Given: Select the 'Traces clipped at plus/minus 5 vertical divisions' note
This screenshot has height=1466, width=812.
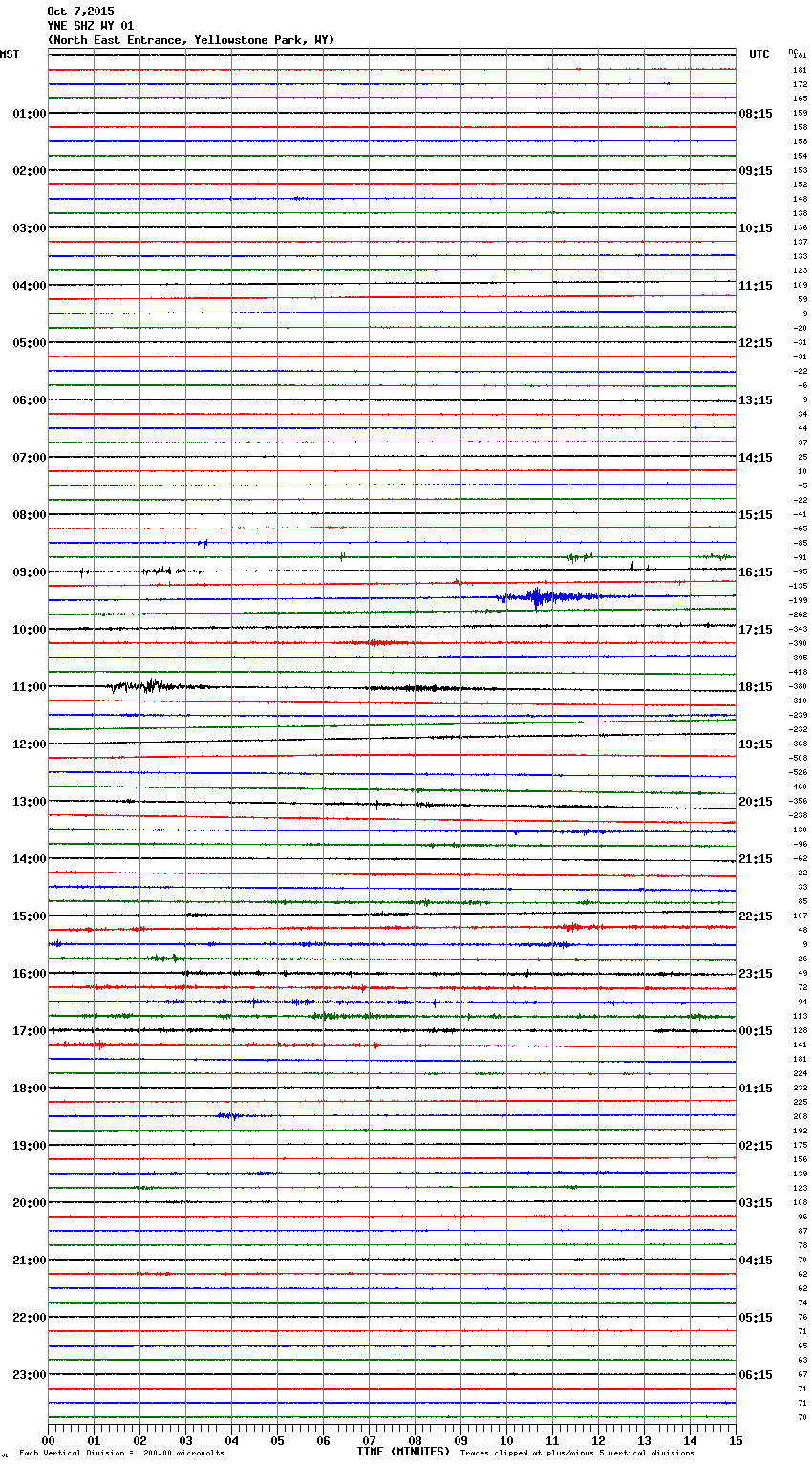Looking at the screenshot, I should click(x=577, y=1454).
